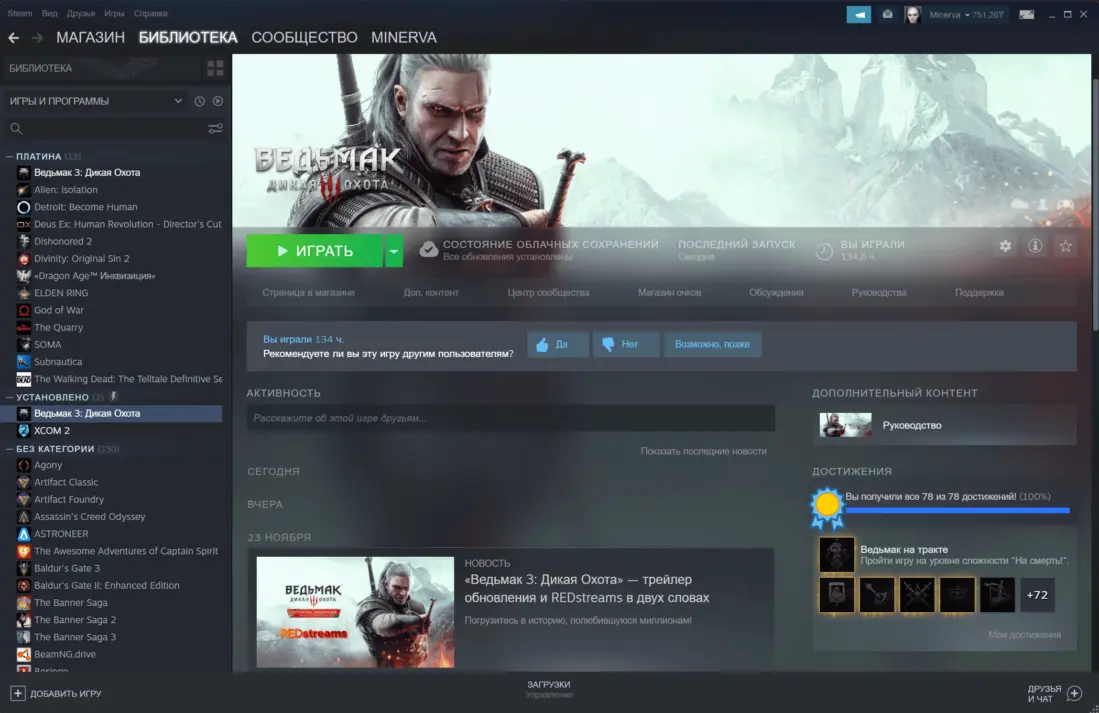Click cloud save status icon
1099x713 pixels.
428,249
